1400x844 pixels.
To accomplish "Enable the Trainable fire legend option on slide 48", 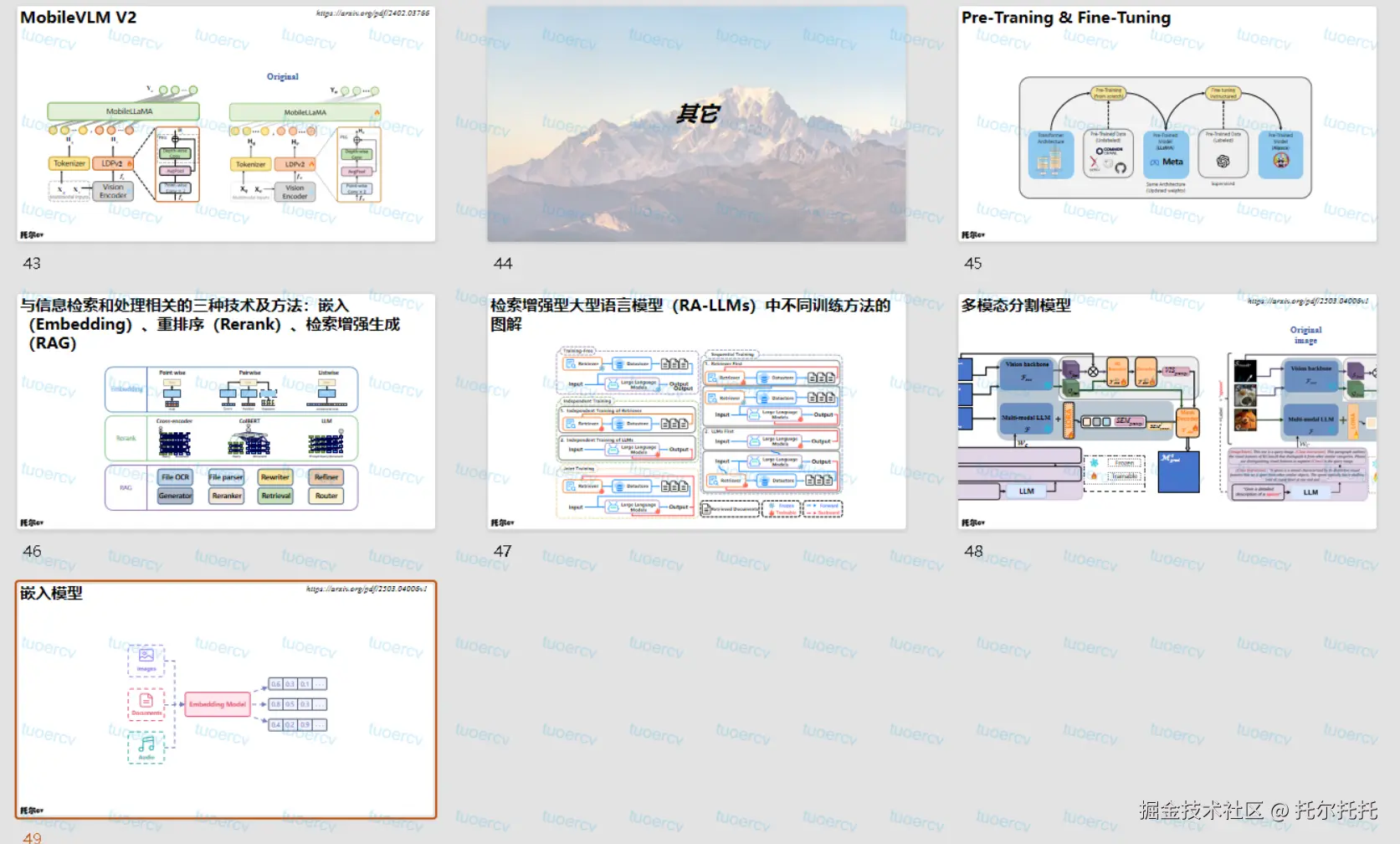I will (1095, 476).
